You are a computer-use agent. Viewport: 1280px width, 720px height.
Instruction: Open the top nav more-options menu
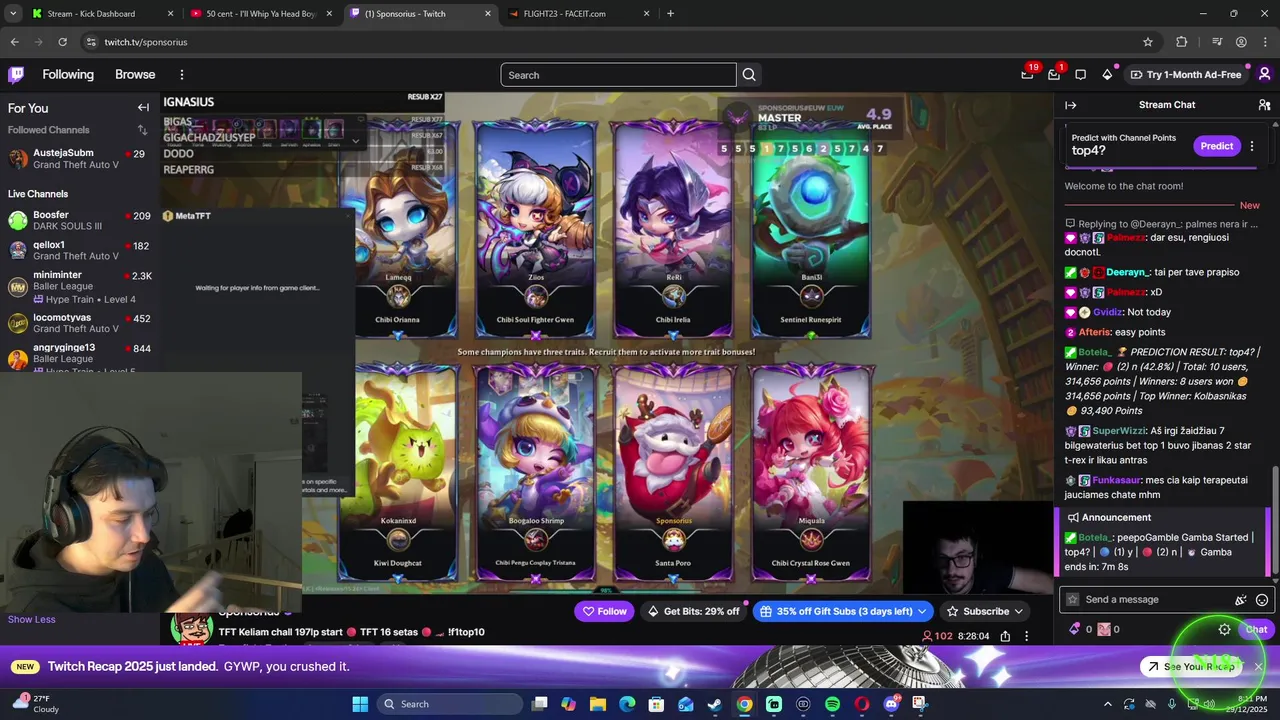point(182,75)
